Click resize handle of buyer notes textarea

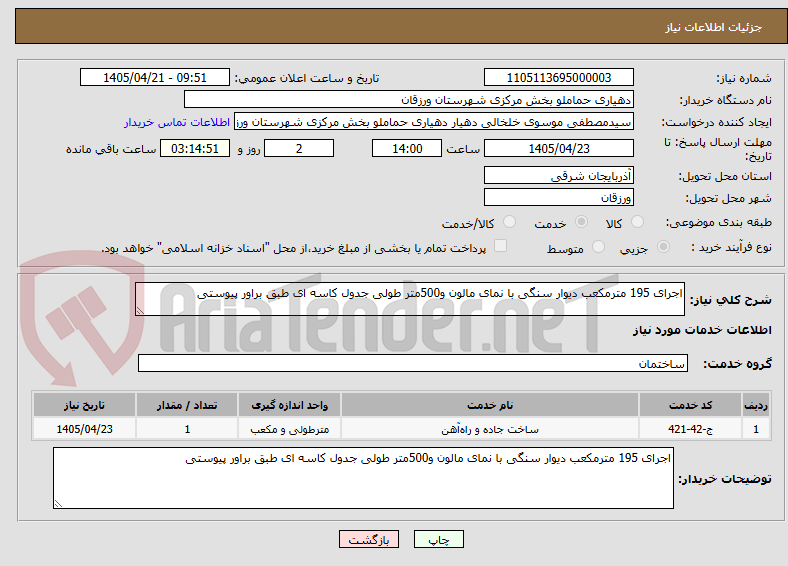[58, 504]
